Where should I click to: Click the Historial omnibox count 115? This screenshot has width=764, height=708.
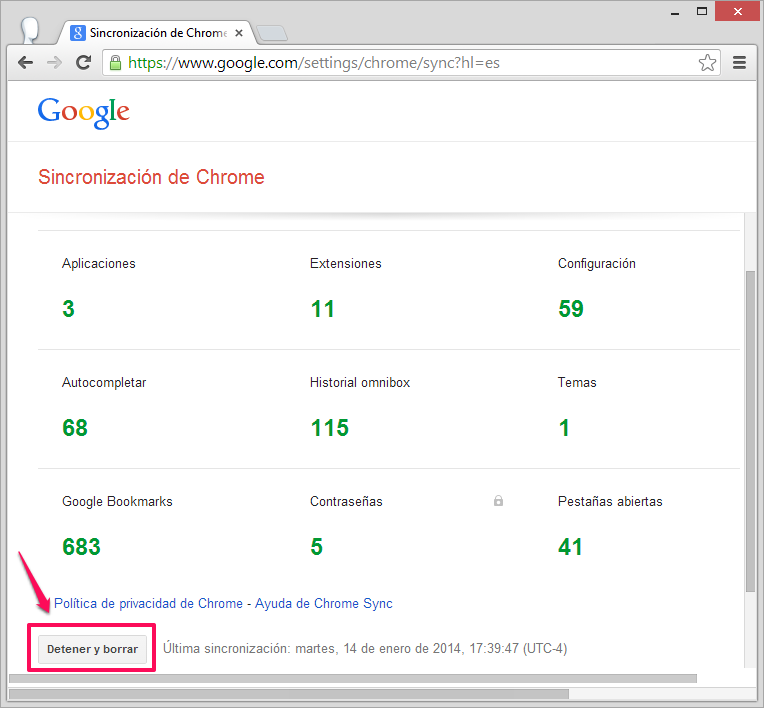pyautogui.click(x=329, y=428)
